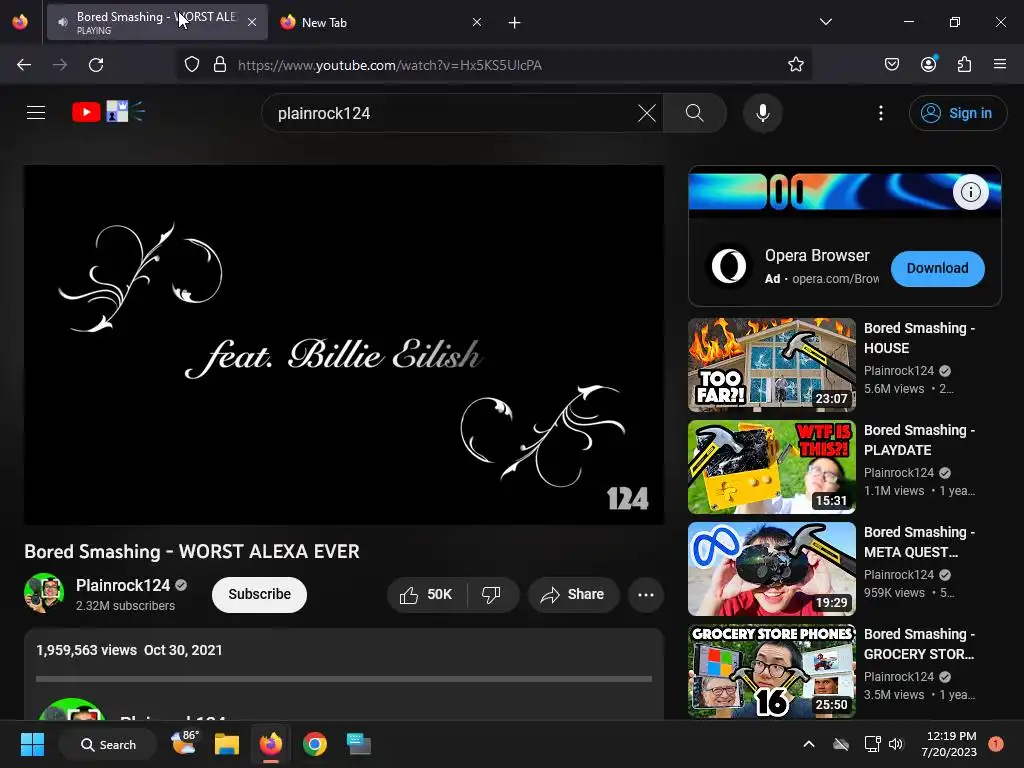Viewport: 1024px width, 768px height.
Task: Clear the plainrock124 search text
Action: click(x=647, y=113)
